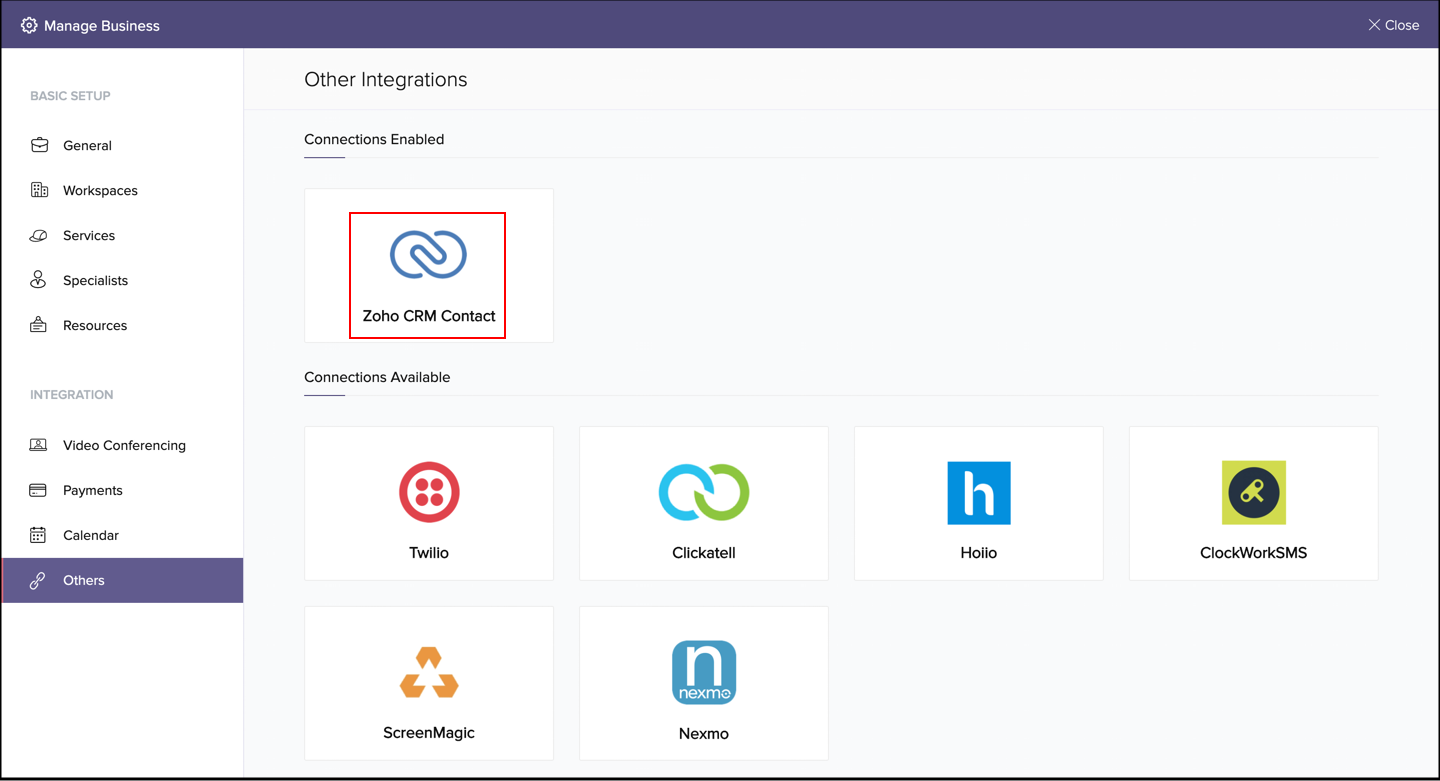Select the Twilio connection tile

click(428, 503)
